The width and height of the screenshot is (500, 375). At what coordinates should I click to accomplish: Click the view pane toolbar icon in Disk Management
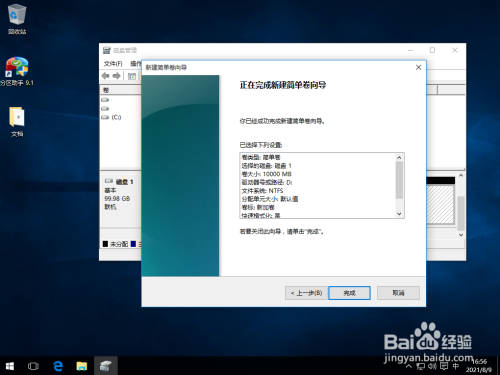132,76
